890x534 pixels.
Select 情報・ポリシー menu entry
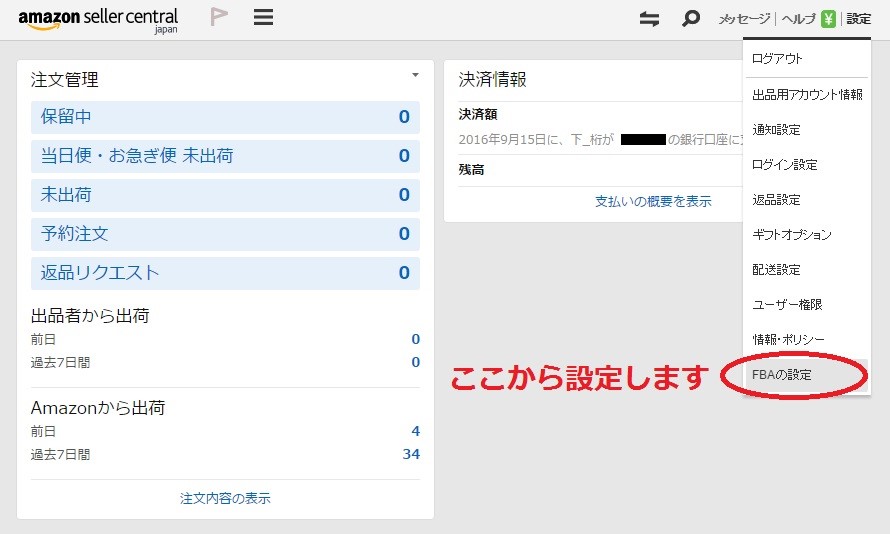(x=788, y=339)
